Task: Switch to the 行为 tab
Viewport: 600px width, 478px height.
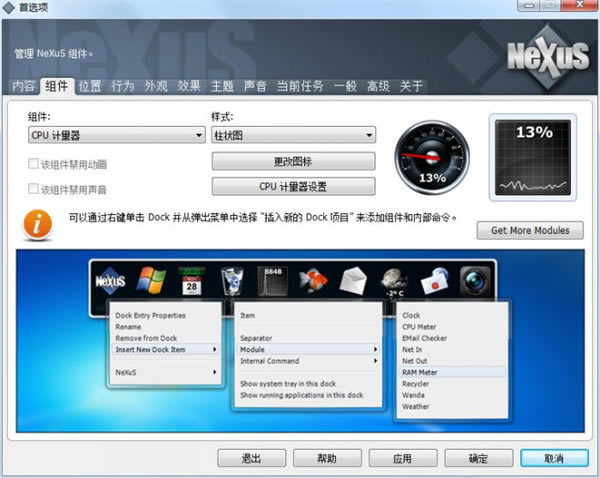Action: 123,86
